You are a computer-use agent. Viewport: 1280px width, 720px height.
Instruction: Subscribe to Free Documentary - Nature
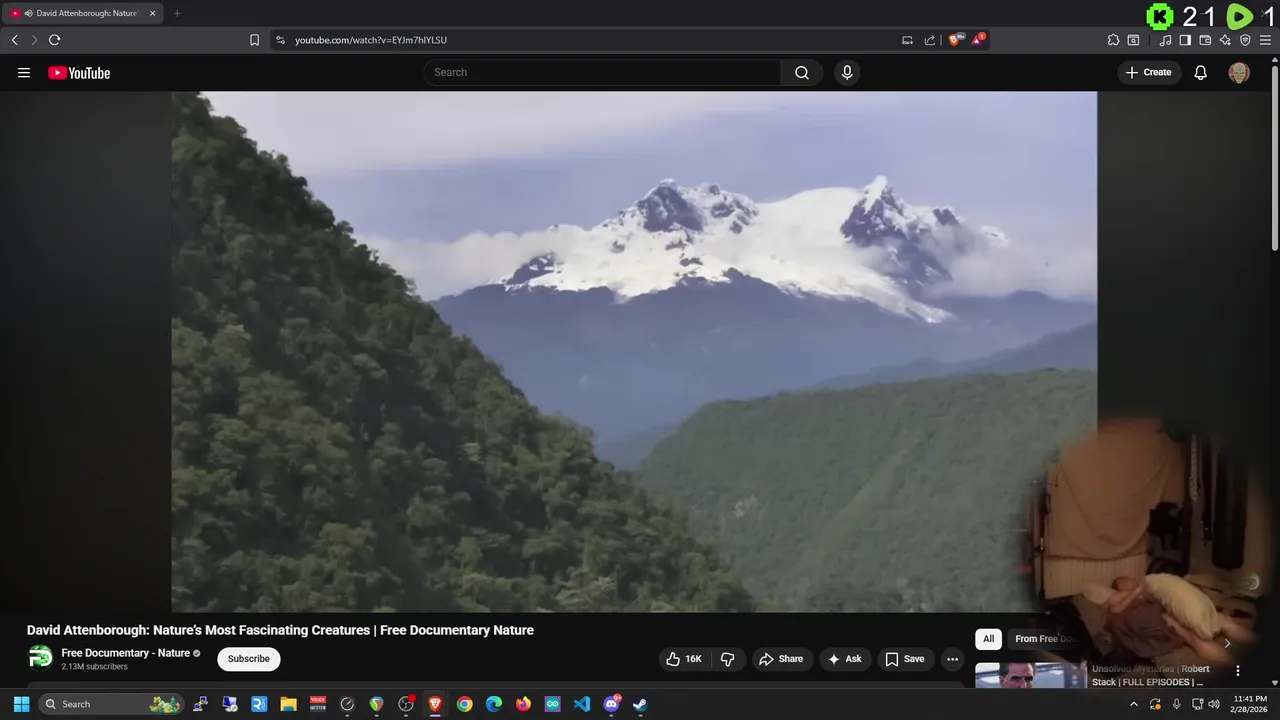click(x=249, y=659)
